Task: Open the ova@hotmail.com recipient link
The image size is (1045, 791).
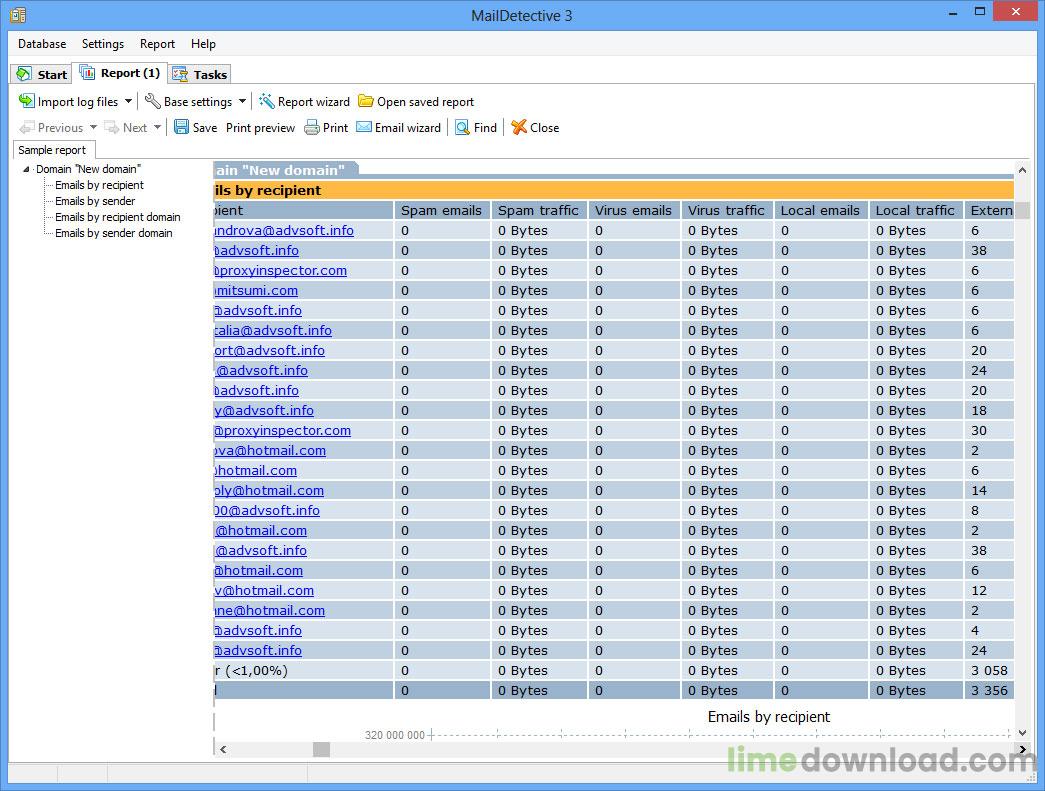Action: click(x=270, y=450)
